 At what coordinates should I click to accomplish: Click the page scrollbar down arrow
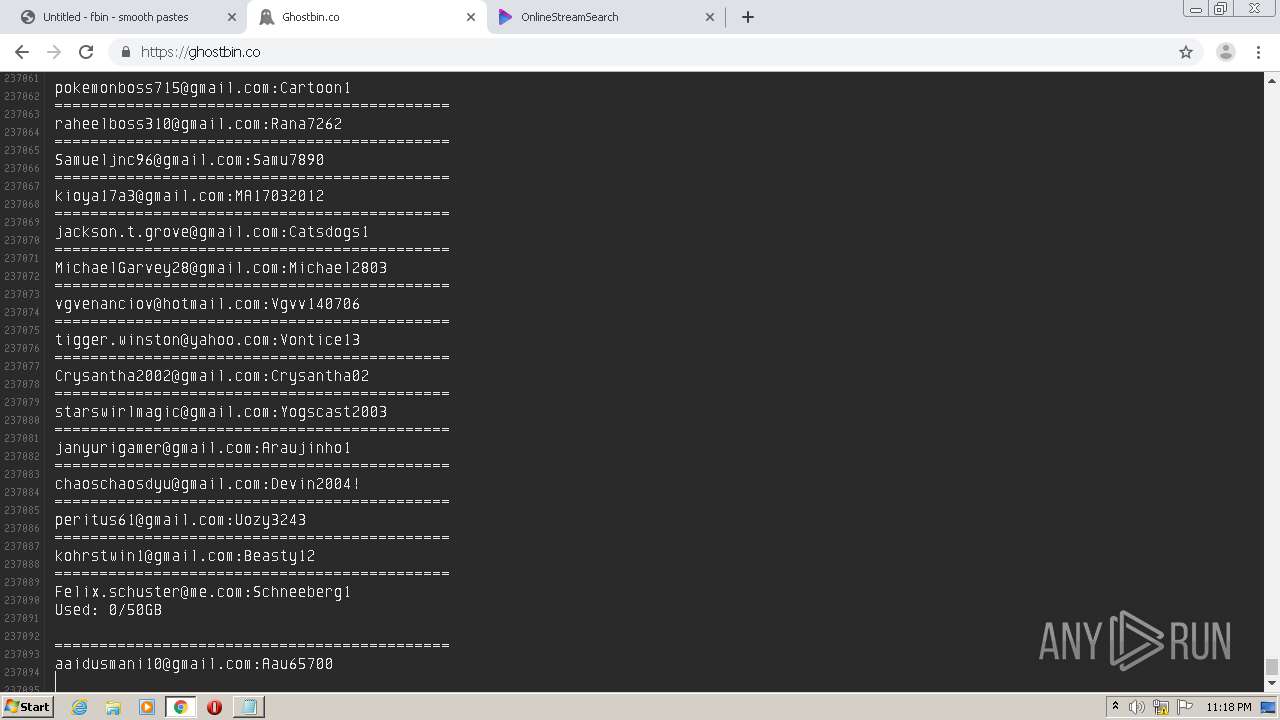tap(1272, 684)
